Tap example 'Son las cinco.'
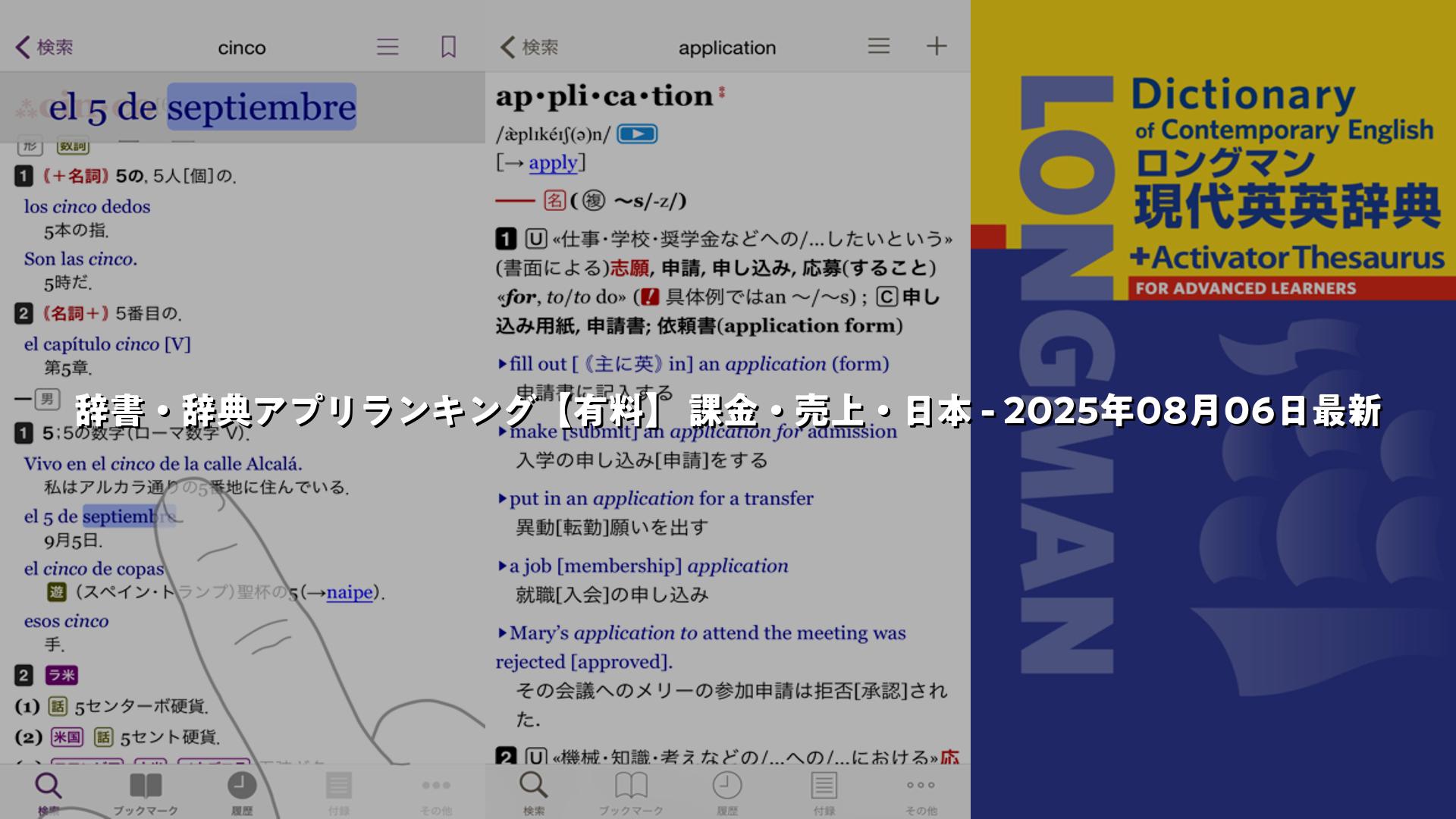This screenshot has width=1456, height=819. (x=80, y=259)
